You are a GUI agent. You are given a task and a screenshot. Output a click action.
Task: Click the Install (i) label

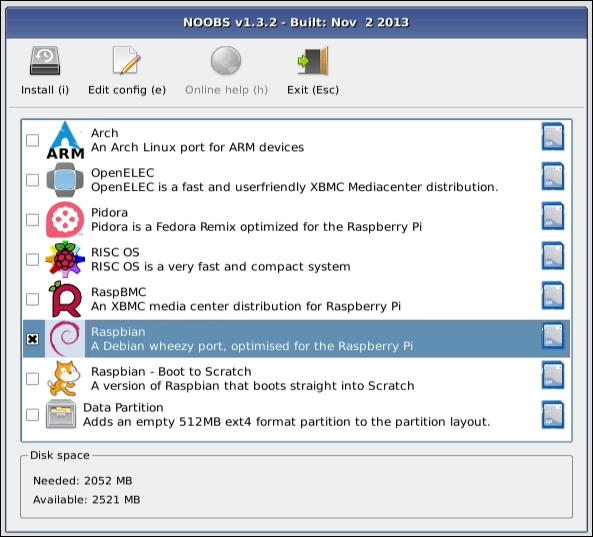click(45, 90)
